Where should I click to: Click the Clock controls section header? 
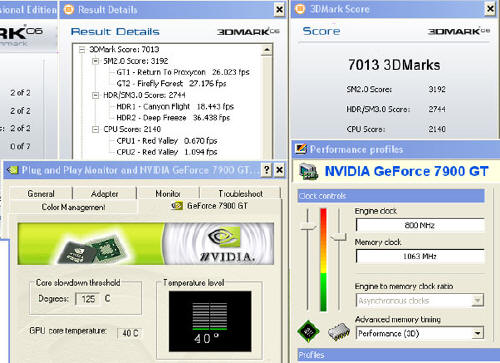391,196
